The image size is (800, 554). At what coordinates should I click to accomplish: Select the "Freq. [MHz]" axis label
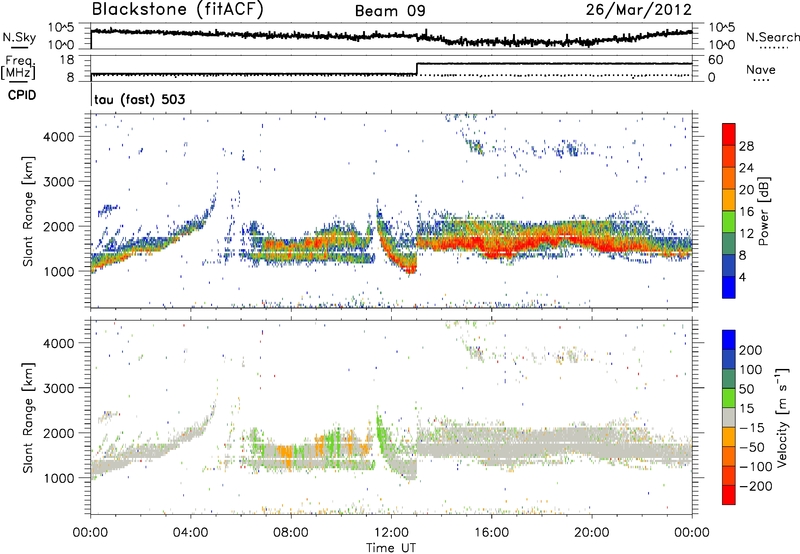[x=20, y=68]
